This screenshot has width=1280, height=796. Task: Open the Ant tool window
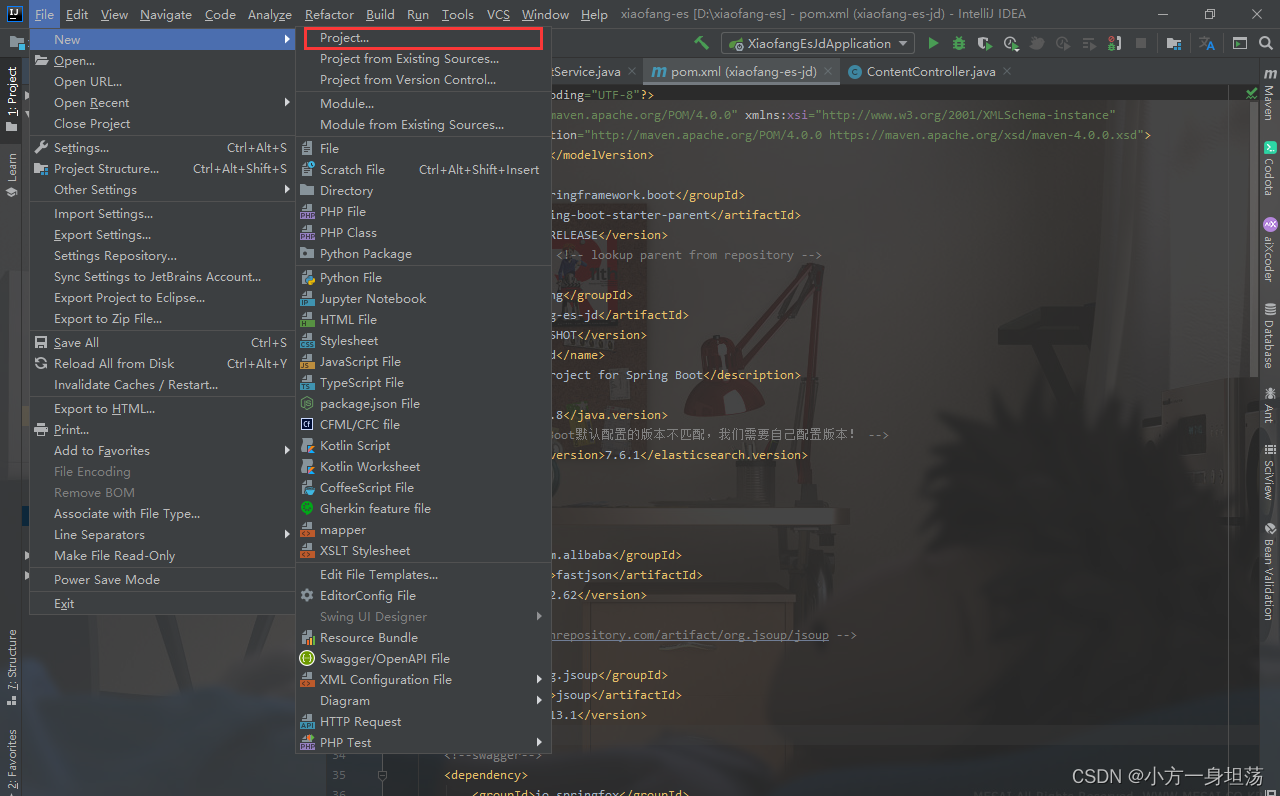1269,405
